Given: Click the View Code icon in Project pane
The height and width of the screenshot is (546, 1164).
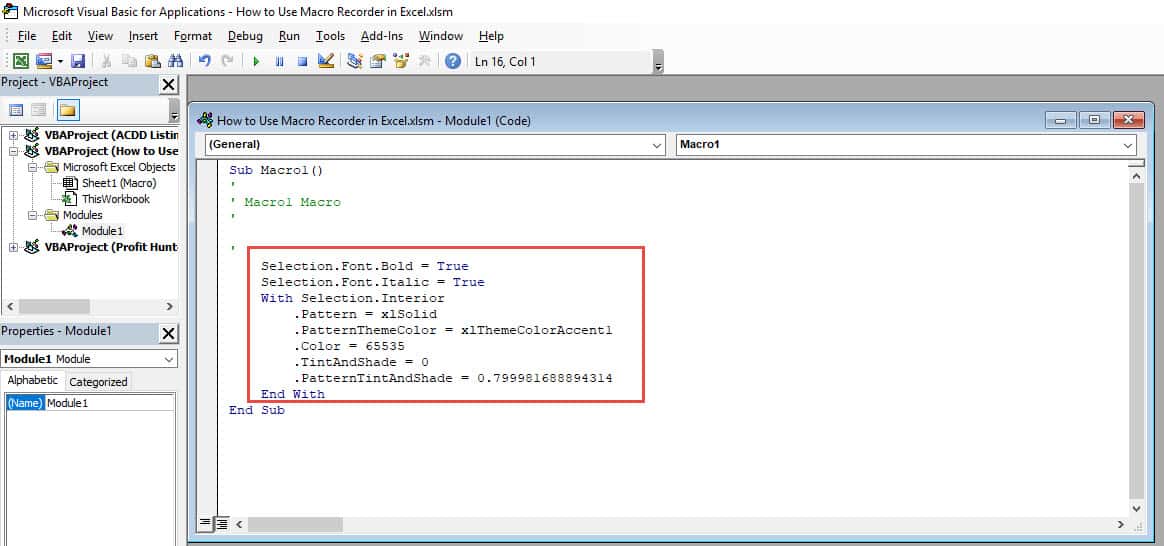Looking at the screenshot, I should point(16,111).
